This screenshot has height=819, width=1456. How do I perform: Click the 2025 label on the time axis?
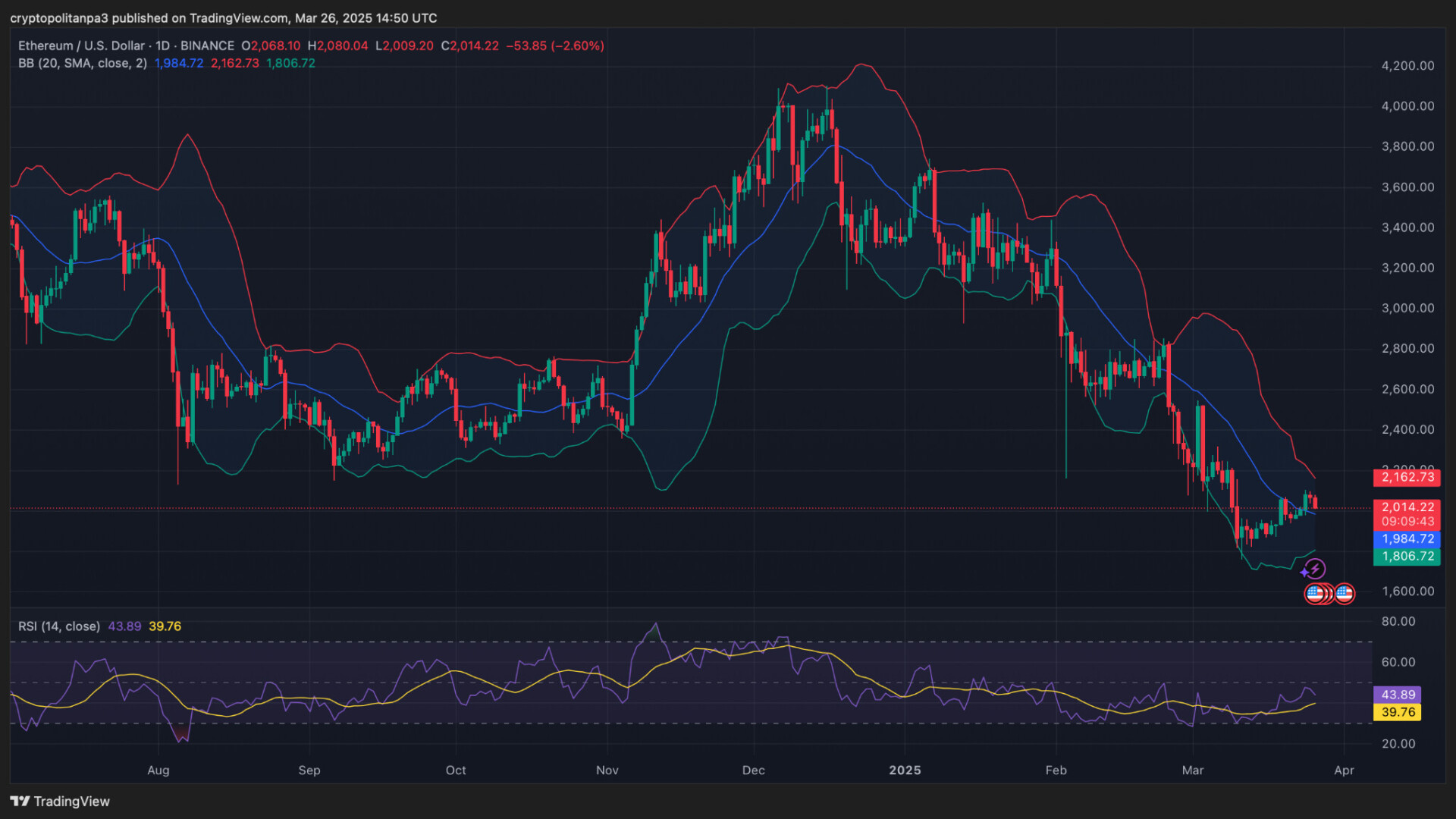(x=905, y=770)
